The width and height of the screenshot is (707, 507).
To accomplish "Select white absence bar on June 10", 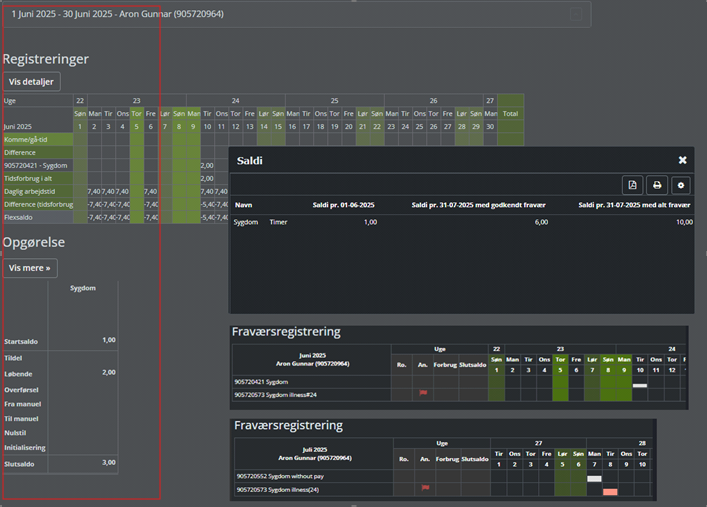I will [x=640, y=385].
